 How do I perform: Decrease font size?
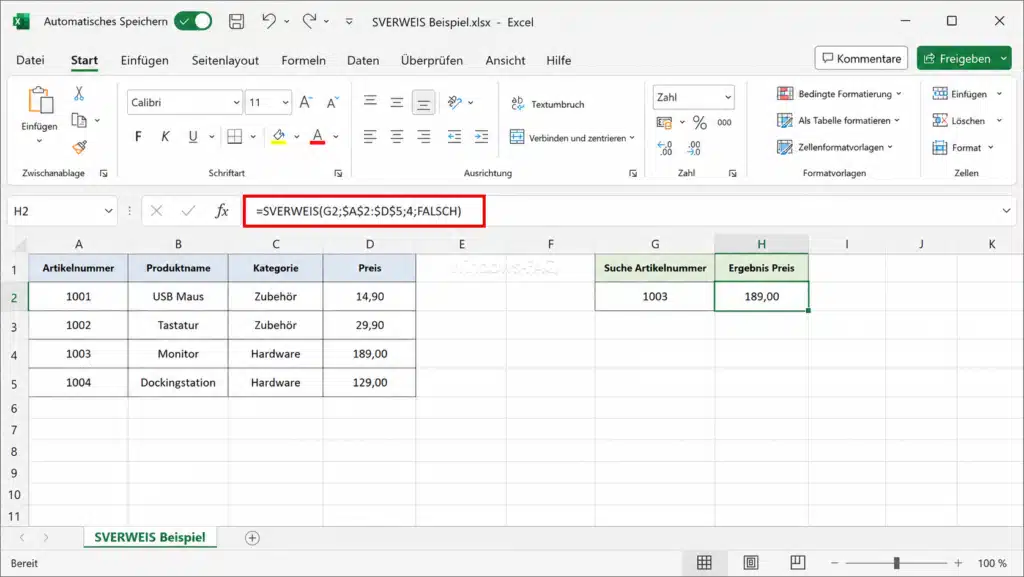[332, 102]
